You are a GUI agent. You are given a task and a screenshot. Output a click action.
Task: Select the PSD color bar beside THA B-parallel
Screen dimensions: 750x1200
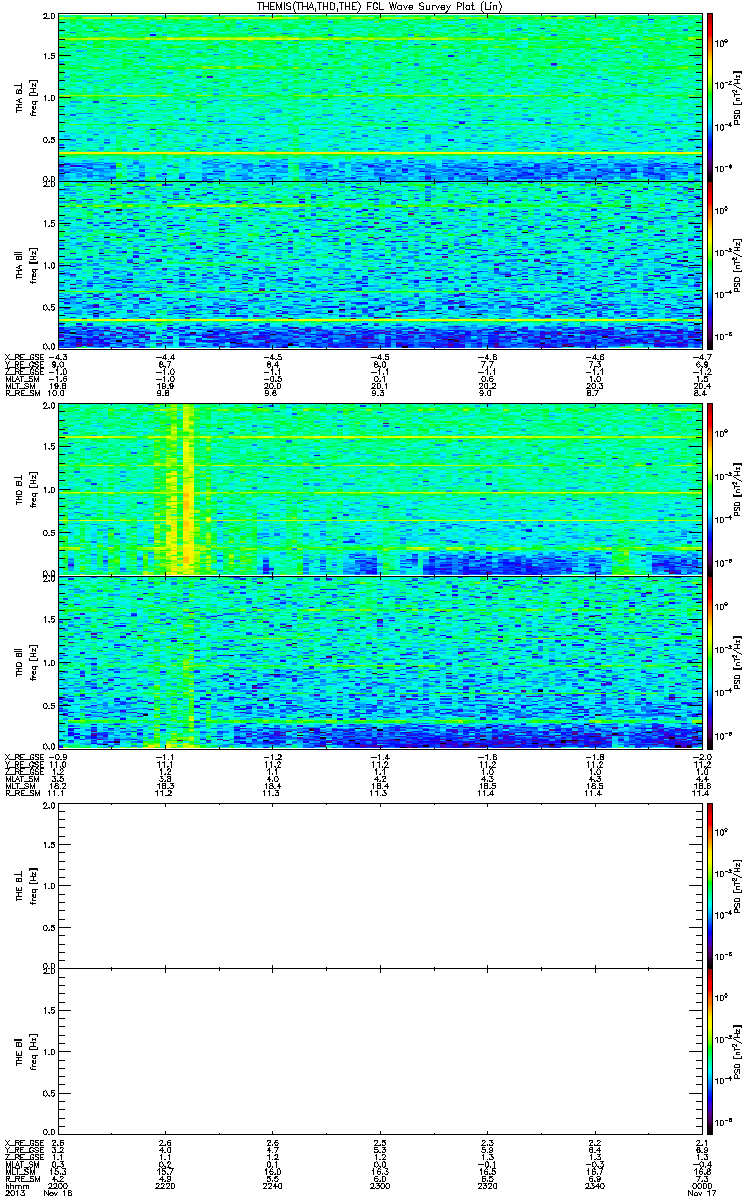tap(710, 264)
